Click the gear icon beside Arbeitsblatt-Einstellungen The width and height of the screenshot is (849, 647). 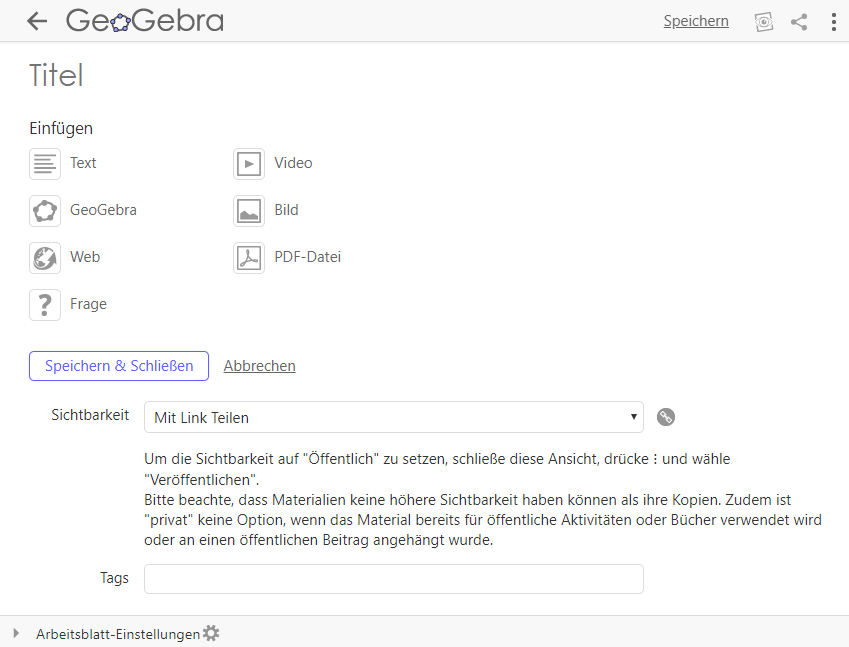[x=211, y=633]
